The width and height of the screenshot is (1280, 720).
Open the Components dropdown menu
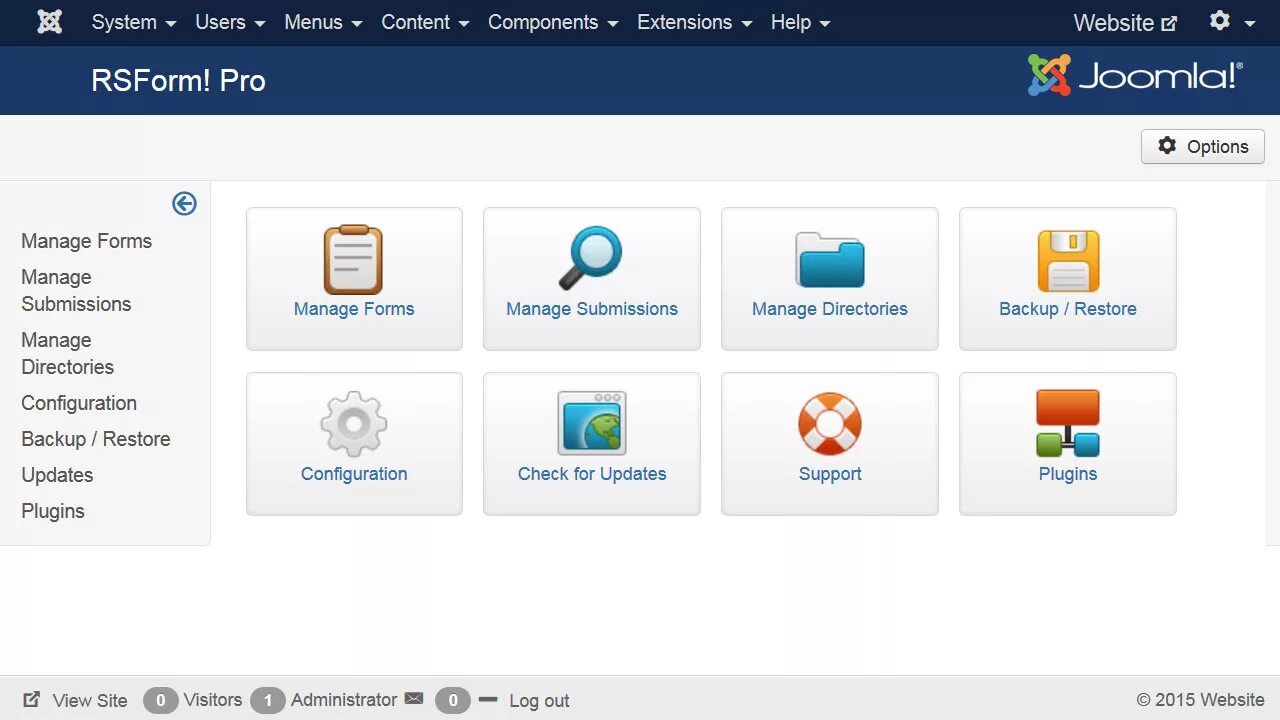pyautogui.click(x=553, y=22)
